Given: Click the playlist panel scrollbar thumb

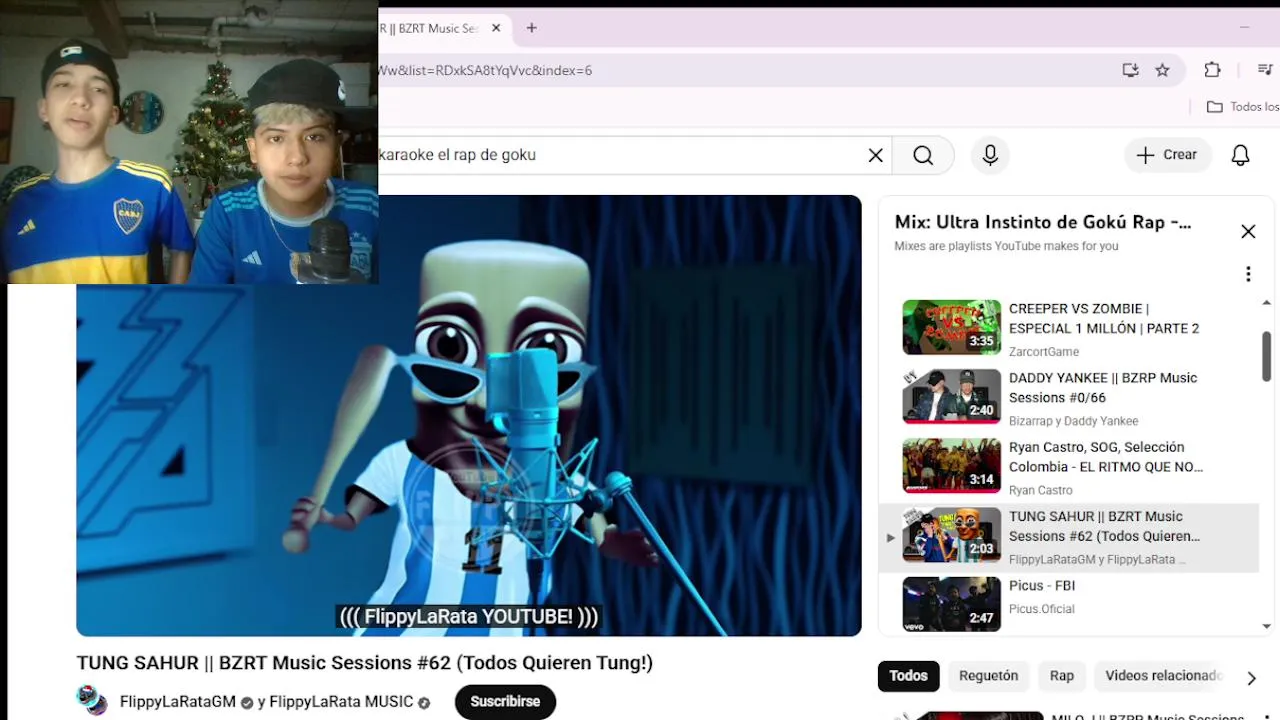Looking at the screenshot, I should tap(1266, 356).
